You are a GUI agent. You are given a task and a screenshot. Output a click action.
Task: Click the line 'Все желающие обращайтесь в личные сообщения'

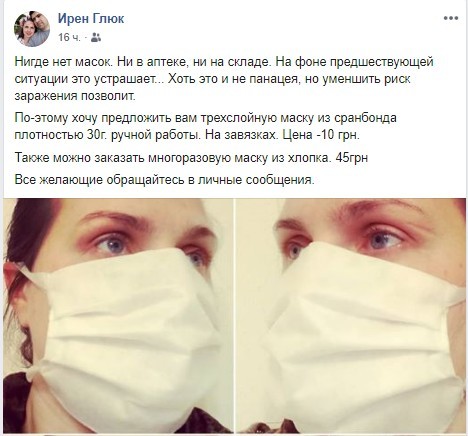[165, 180]
